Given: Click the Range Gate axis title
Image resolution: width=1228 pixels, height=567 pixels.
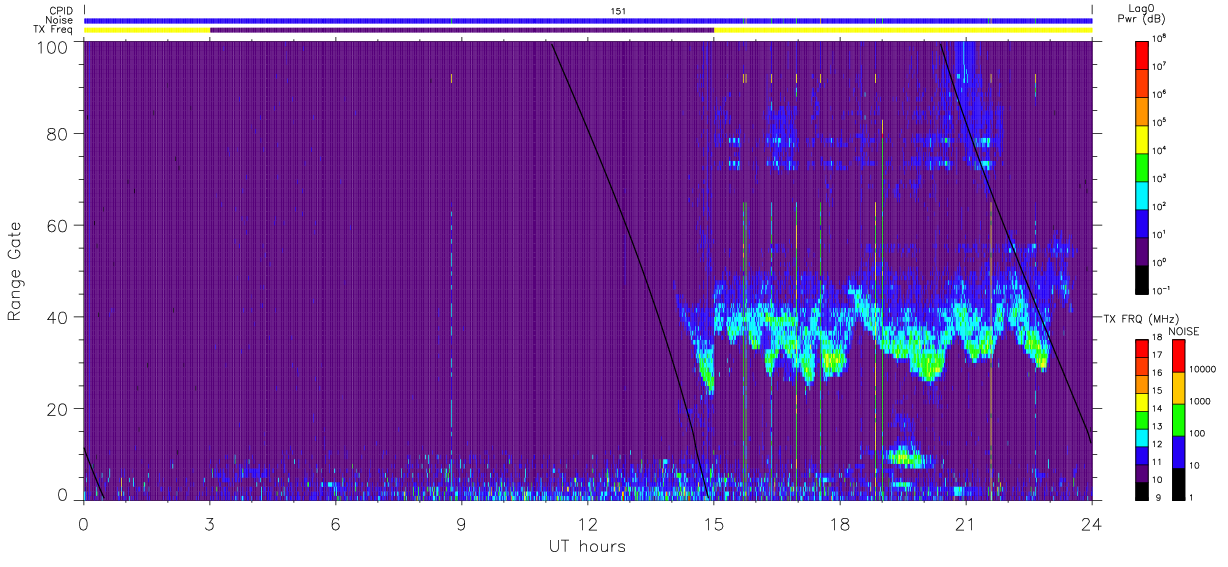Looking at the screenshot, I should tap(15, 270).
